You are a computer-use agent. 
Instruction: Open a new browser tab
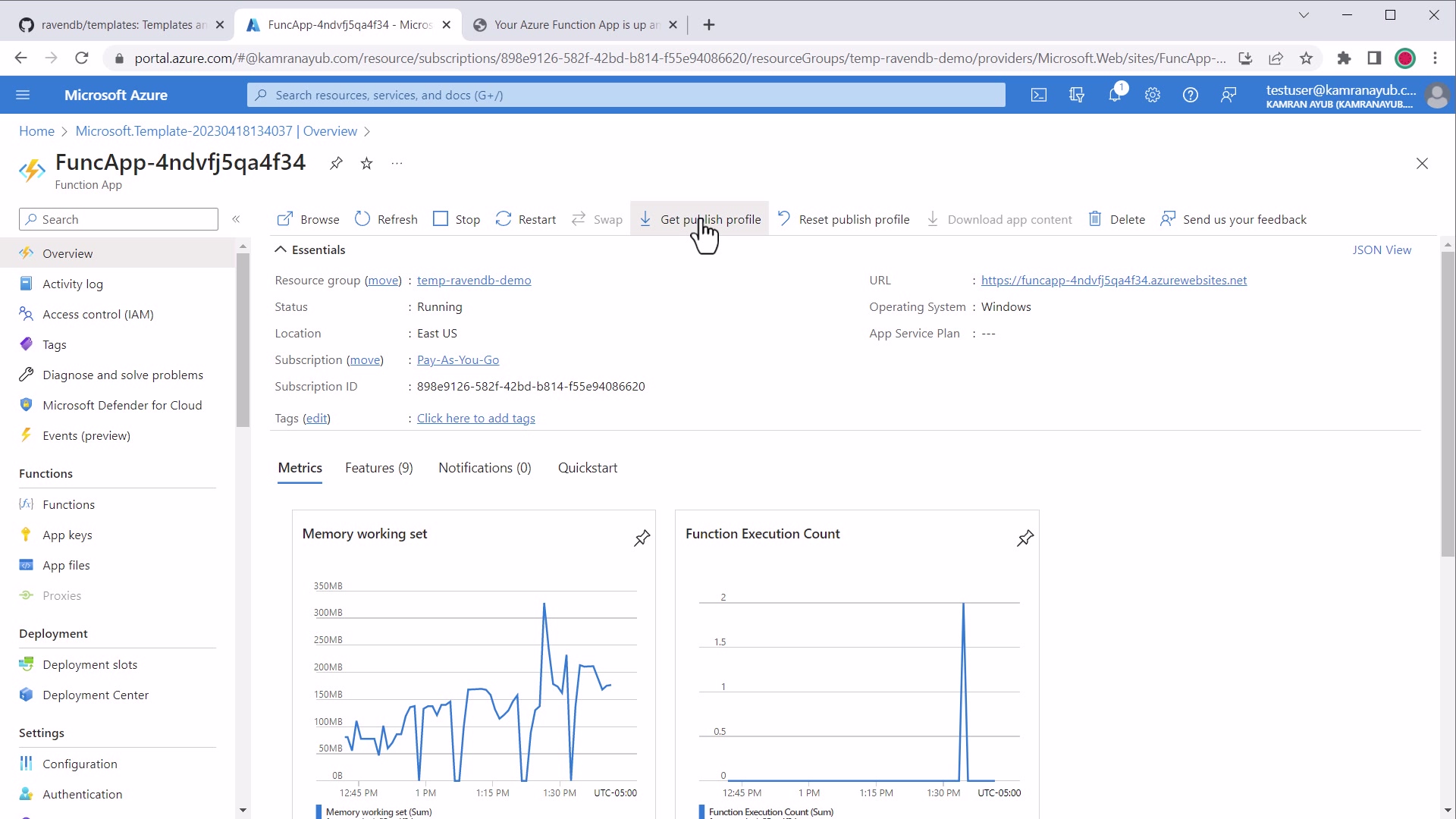coord(709,25)
